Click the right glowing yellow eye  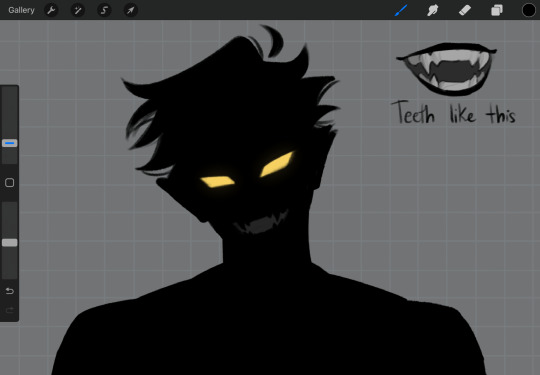click(277, 164)
